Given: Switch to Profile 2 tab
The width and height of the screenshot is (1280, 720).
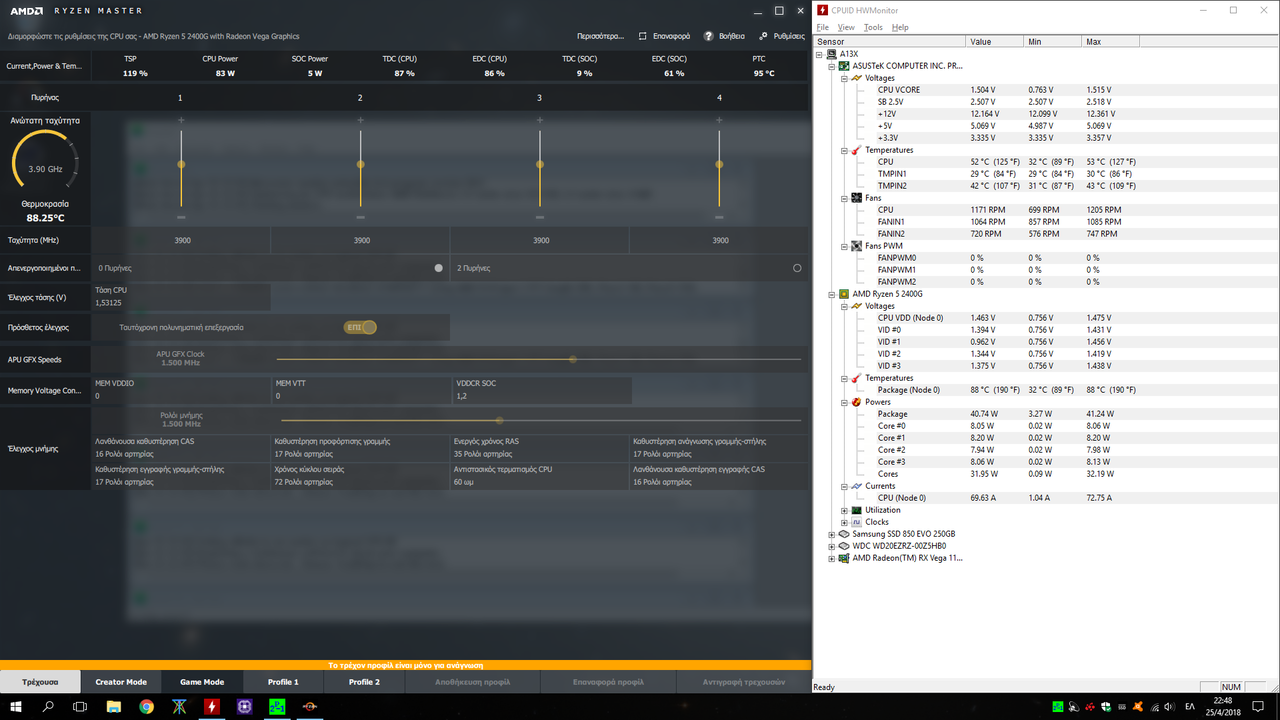Looking at the screenshot, I should pyautogui.click(x=364, y=682).
